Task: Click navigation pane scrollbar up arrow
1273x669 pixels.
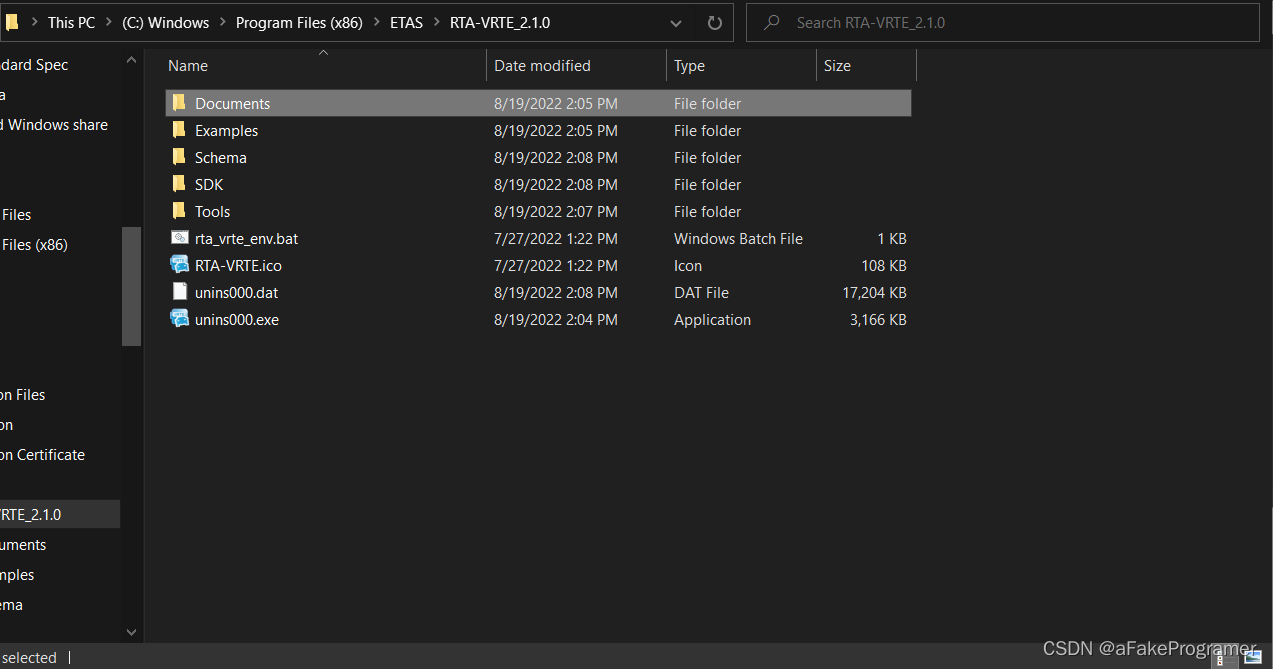Action: tap(131, 60)
